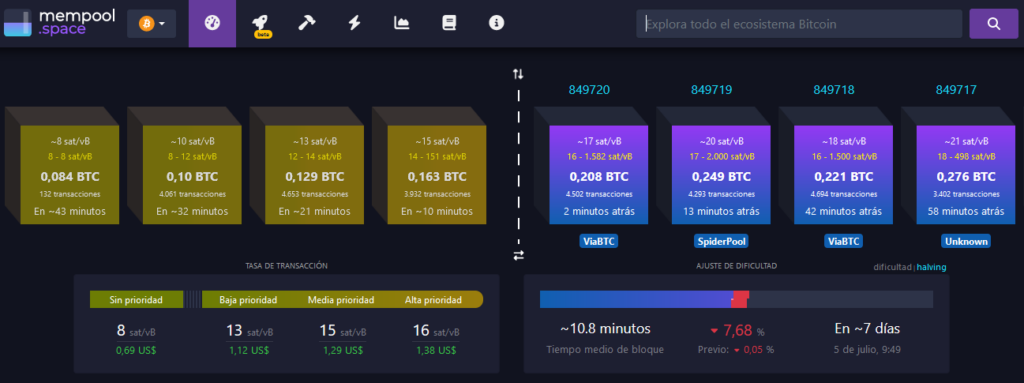
Task: Open the dashboard gauge icon tab
Action: (x=212, y=24)
